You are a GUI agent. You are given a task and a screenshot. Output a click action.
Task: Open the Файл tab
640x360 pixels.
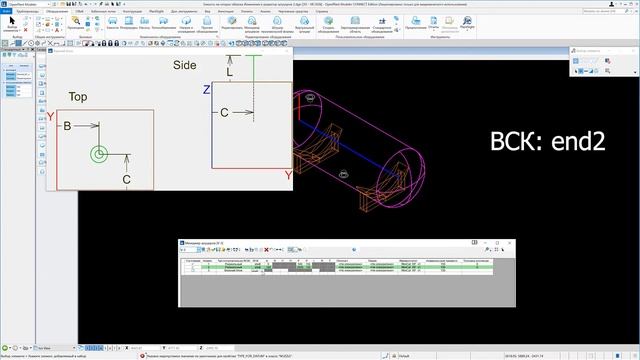pos(6,11)
